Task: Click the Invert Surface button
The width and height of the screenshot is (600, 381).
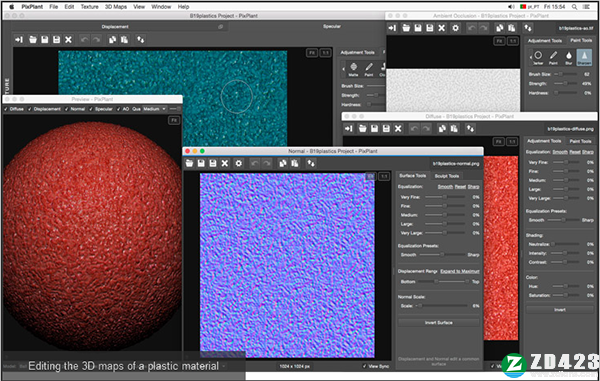Action: (439, 322)
